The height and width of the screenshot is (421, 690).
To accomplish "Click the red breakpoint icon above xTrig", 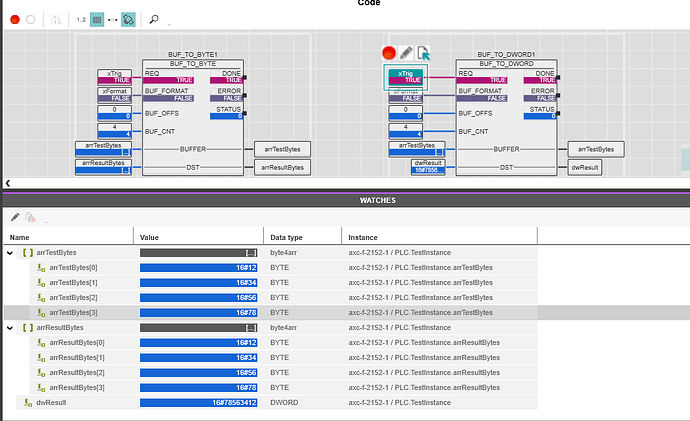I will pyautogui.click(x=389, y=52).
